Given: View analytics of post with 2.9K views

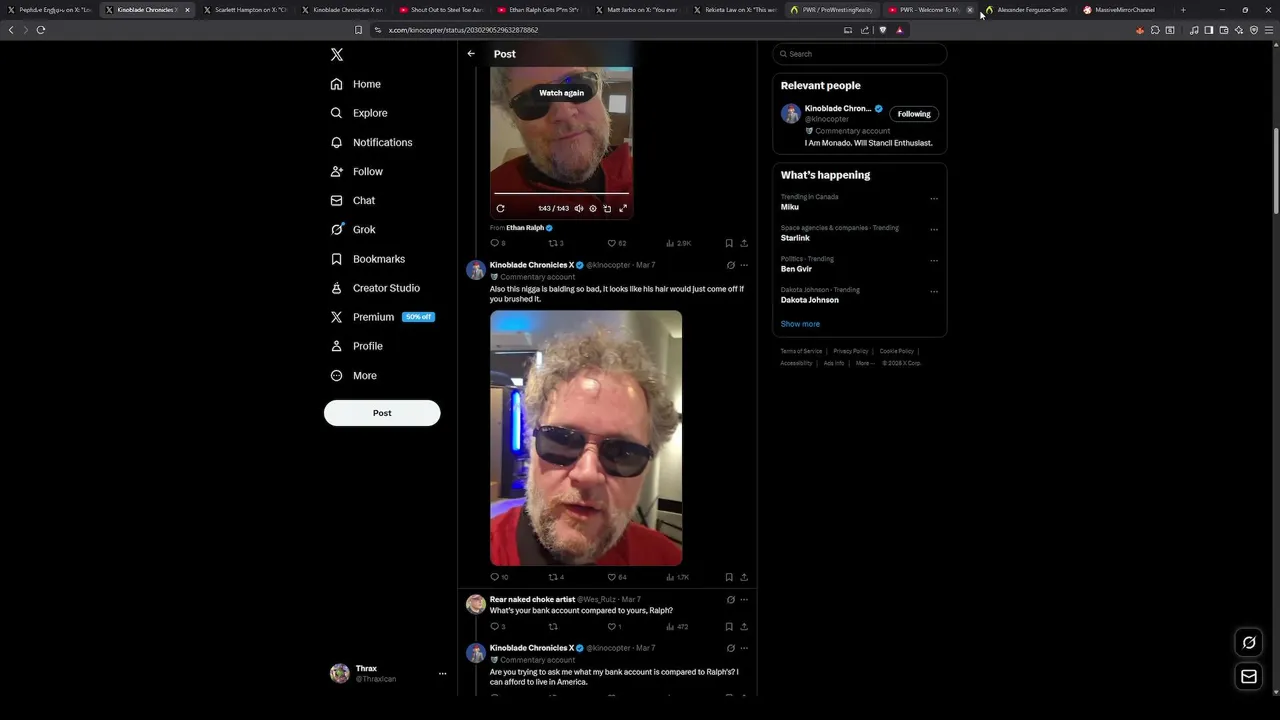Looking at the screenshot, I should pyautogui.click(x=679, y=243).
